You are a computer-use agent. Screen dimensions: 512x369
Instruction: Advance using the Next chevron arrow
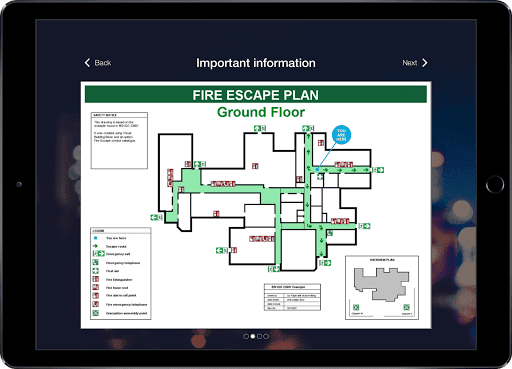click(425, 63)
